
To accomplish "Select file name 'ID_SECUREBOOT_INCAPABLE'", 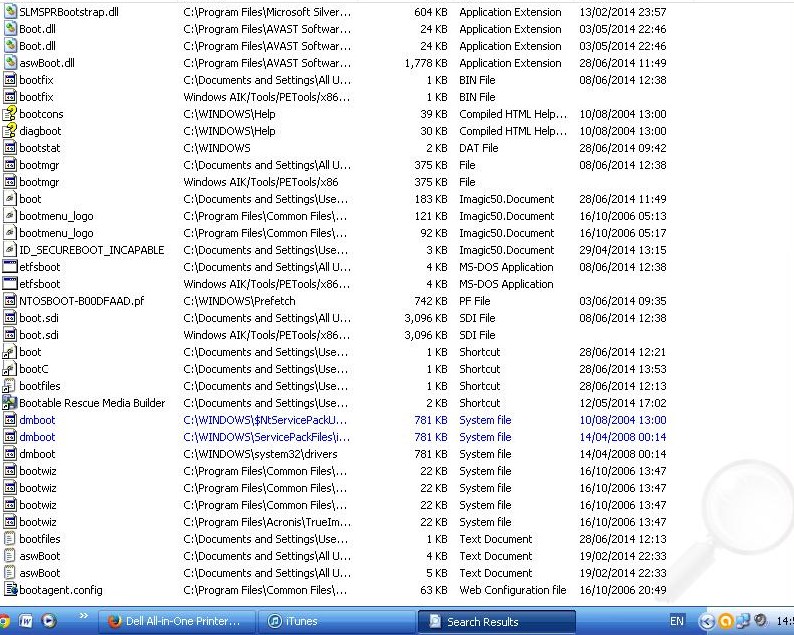I will point(92,250).
